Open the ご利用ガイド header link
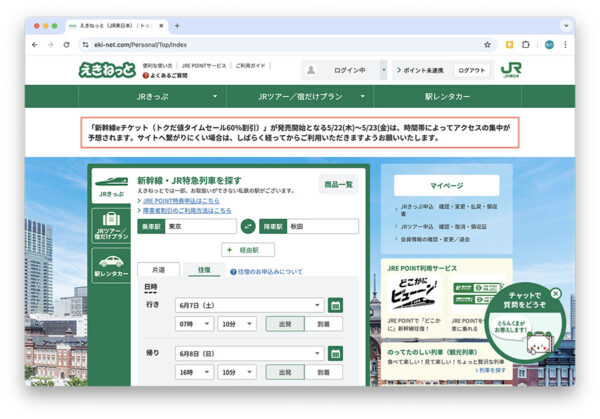The height and width of the screenshot is (419, 600). (250, 65)
